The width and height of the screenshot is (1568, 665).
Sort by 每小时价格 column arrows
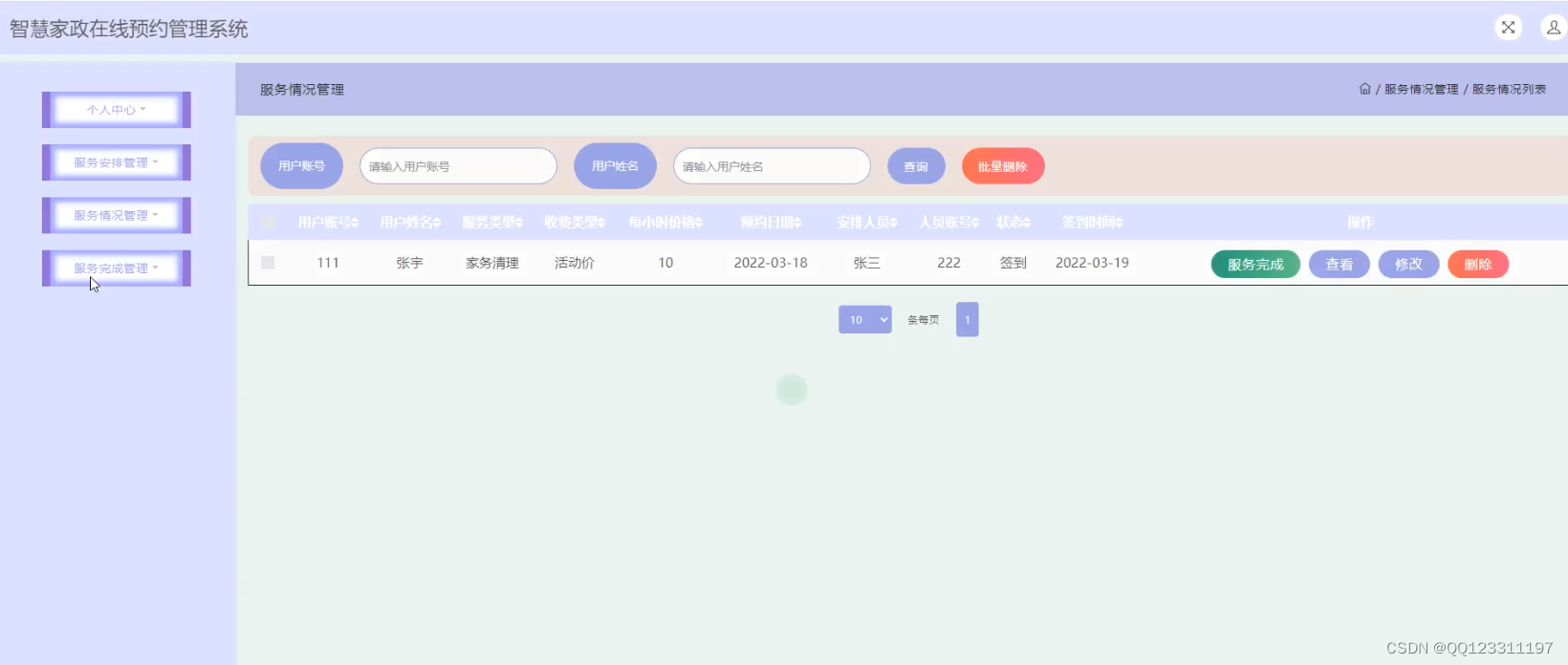tap(699, 223)
